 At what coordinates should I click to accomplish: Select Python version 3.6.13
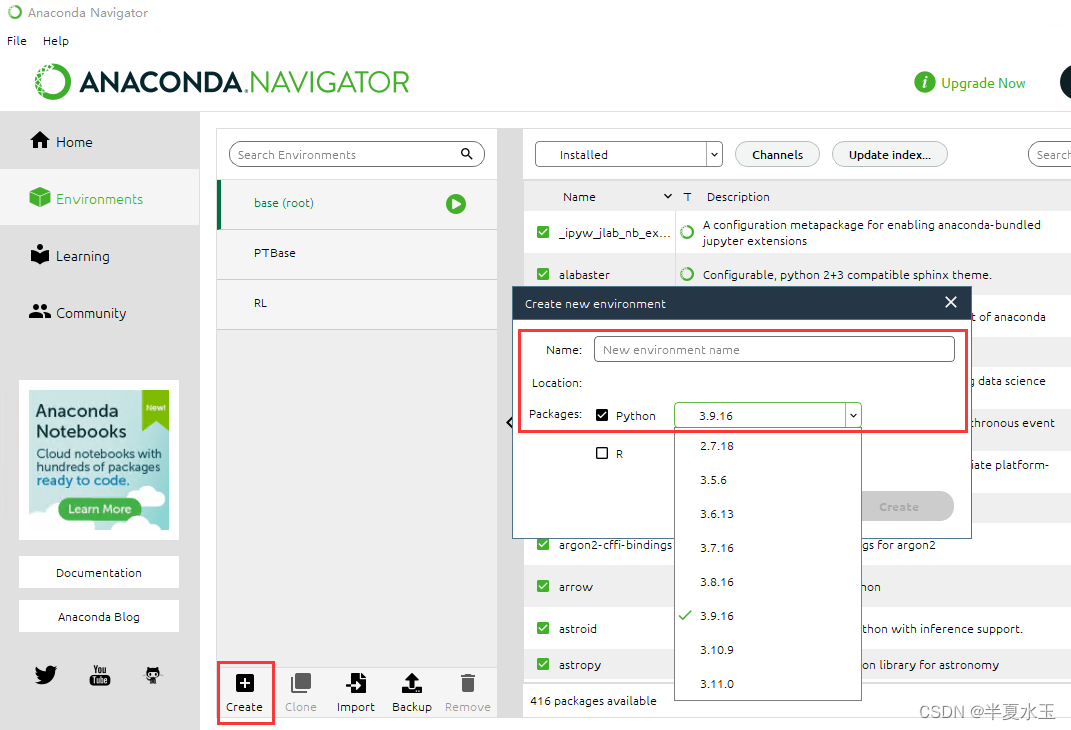coord(767,514)
